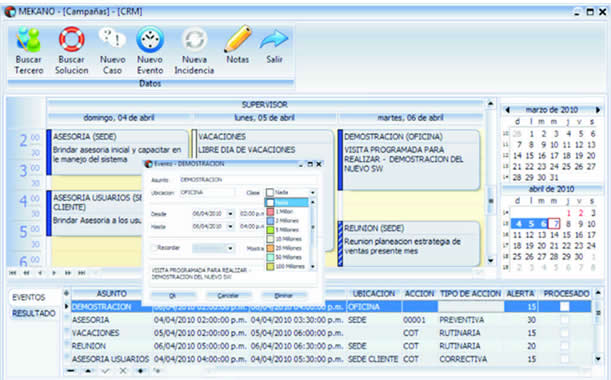
Task: Click the refresh dot icon below grid
Action: (x=140, y=371)
